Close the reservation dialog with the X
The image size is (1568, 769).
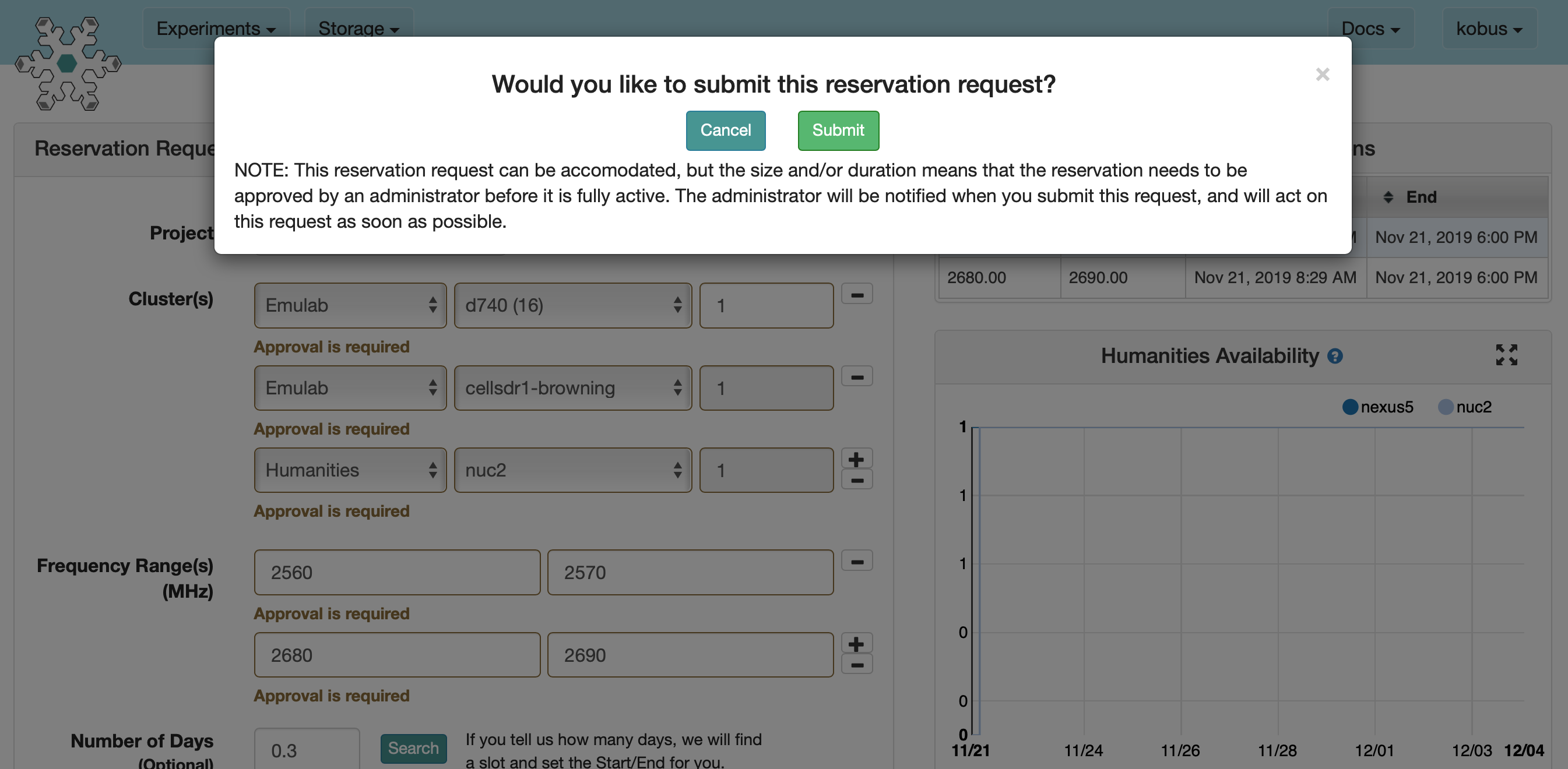coord(1322,74)
